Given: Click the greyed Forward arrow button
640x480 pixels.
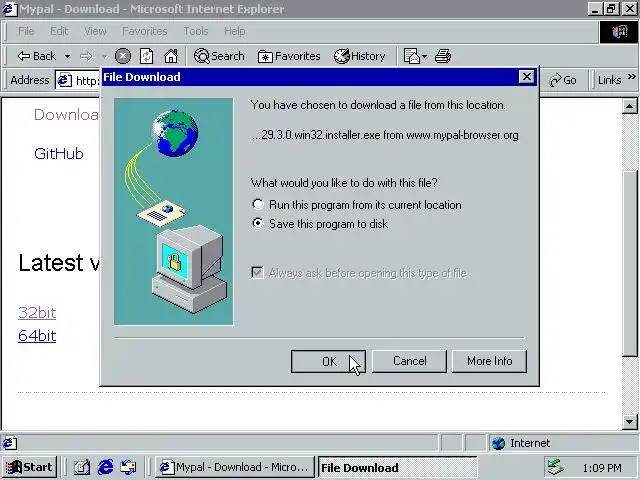Looking at the screenshot, I should (x=86, y=56).
